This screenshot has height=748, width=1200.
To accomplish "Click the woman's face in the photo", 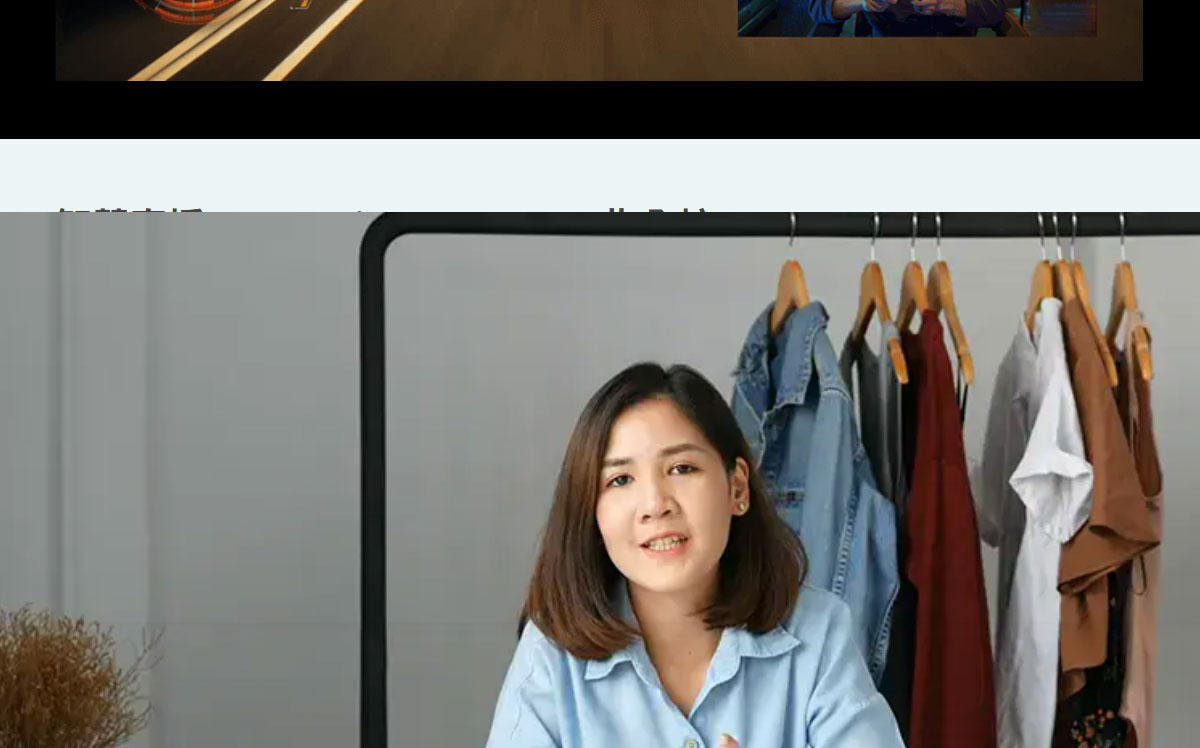I will [662, 490].
